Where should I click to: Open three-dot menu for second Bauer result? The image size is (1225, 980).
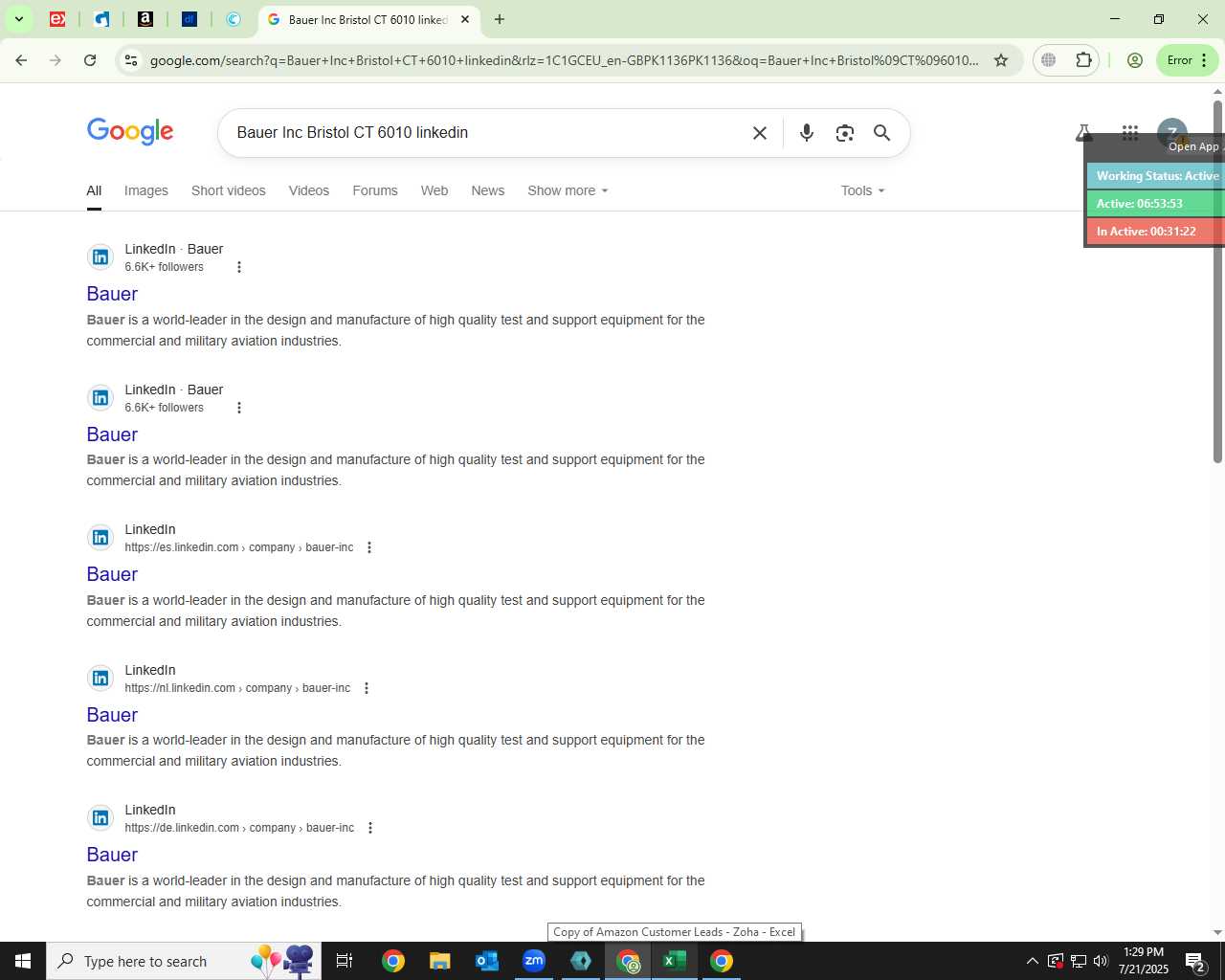pyautogui.click(x=239, y=408)
